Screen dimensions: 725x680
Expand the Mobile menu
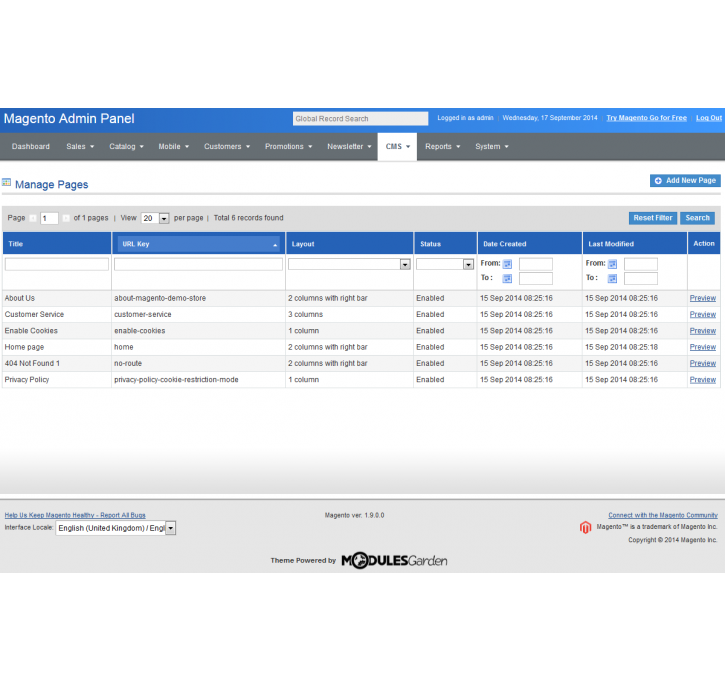point(173,147)
